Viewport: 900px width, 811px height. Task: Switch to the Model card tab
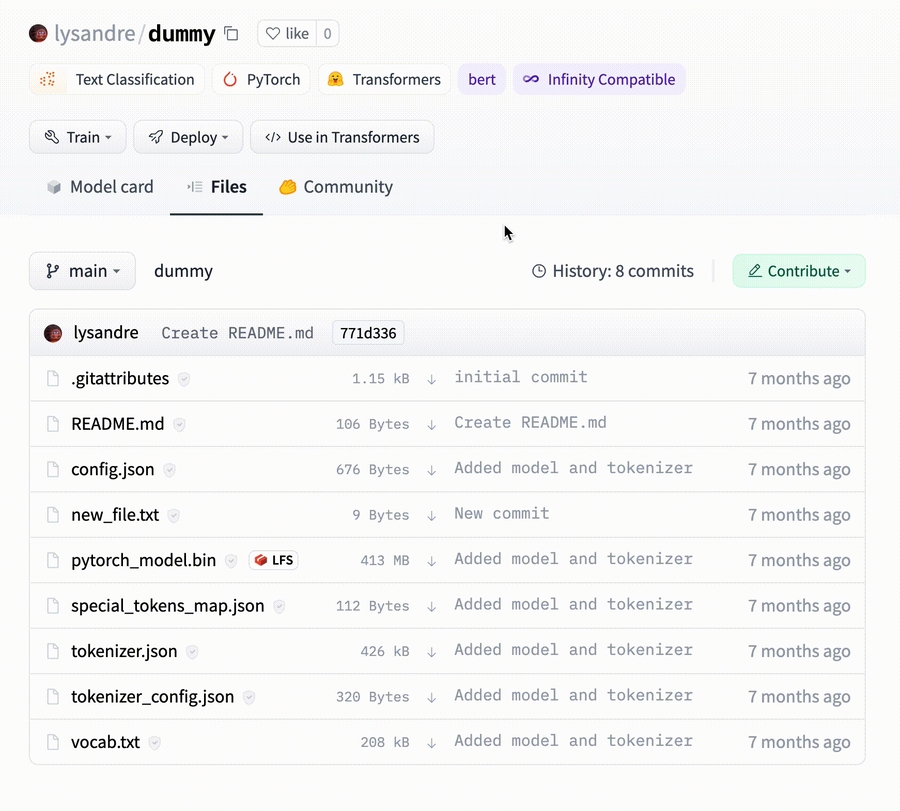tap(100, 187)
